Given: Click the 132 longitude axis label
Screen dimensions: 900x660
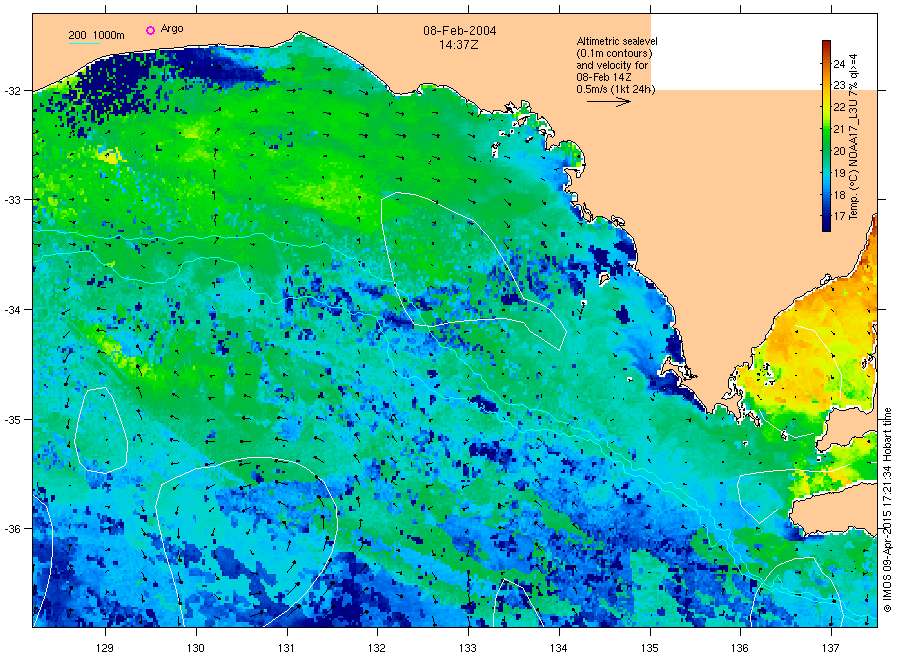Looking at the screenshot, I should tap(377, 648).
